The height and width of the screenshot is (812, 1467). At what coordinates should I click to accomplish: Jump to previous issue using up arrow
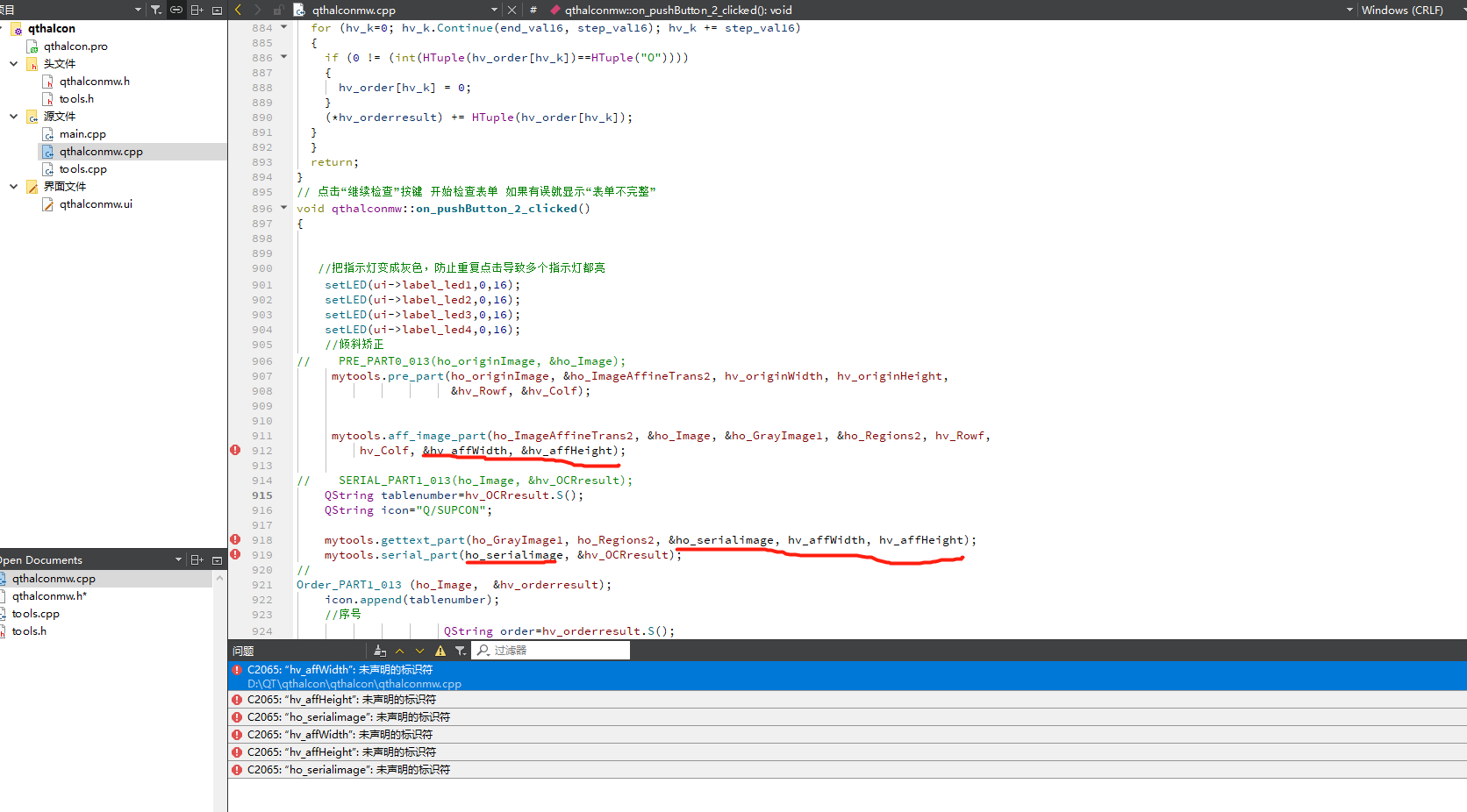399,651
